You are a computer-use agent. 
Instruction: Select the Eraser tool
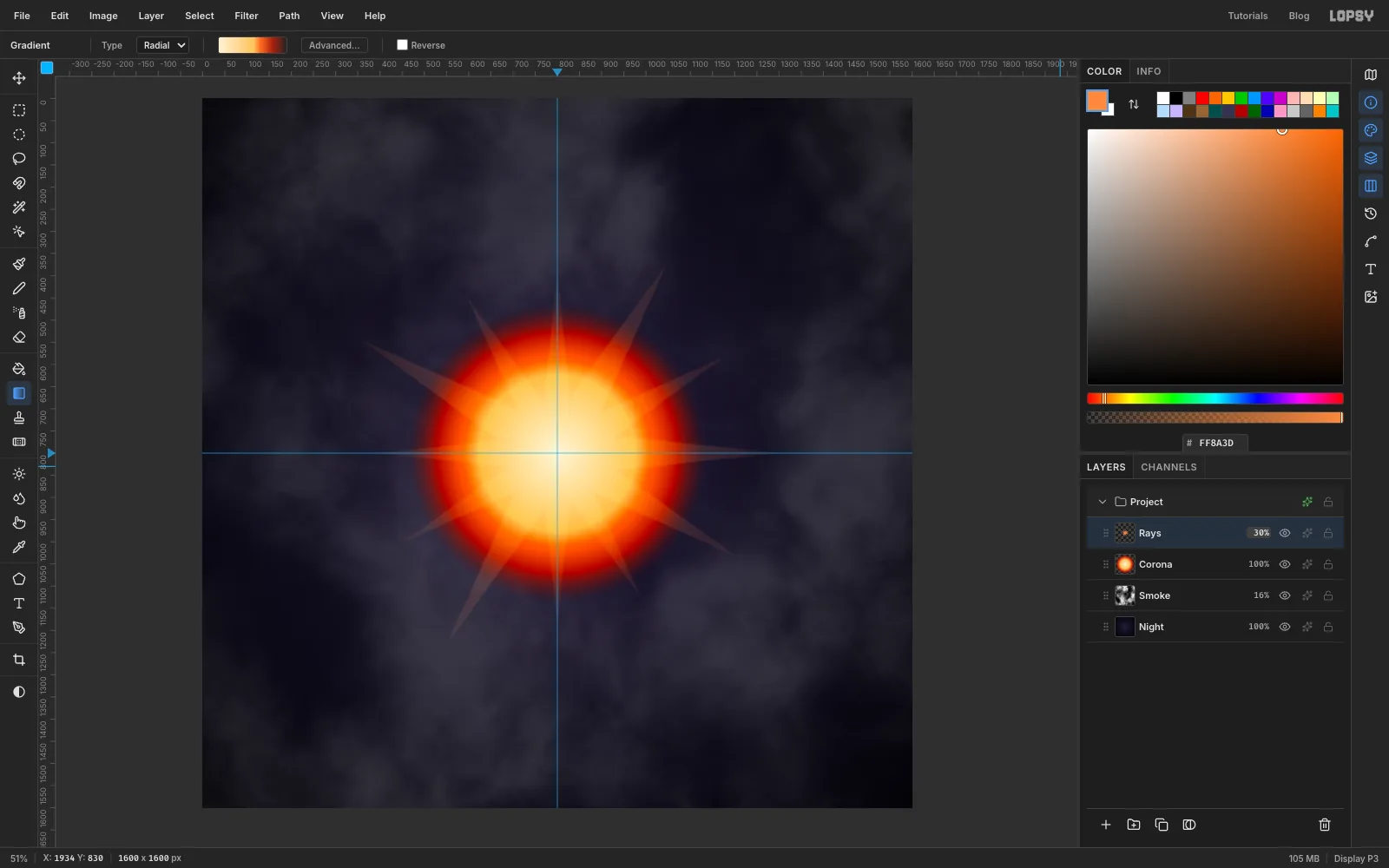[x=19, y=337]
